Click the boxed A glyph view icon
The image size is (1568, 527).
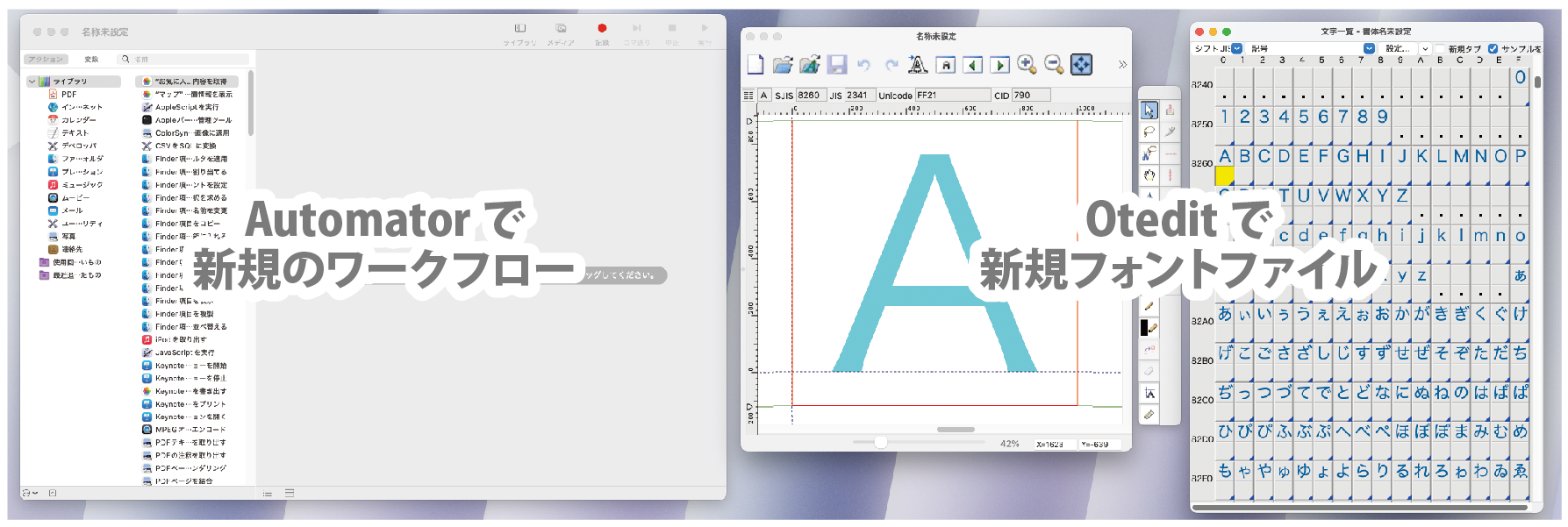(946, 65)
